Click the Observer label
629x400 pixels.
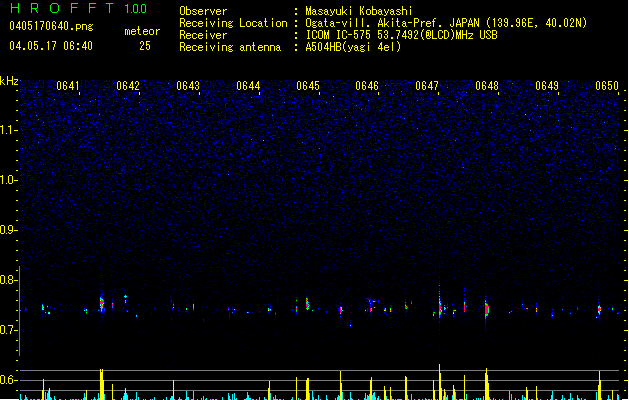click(203, 11)
